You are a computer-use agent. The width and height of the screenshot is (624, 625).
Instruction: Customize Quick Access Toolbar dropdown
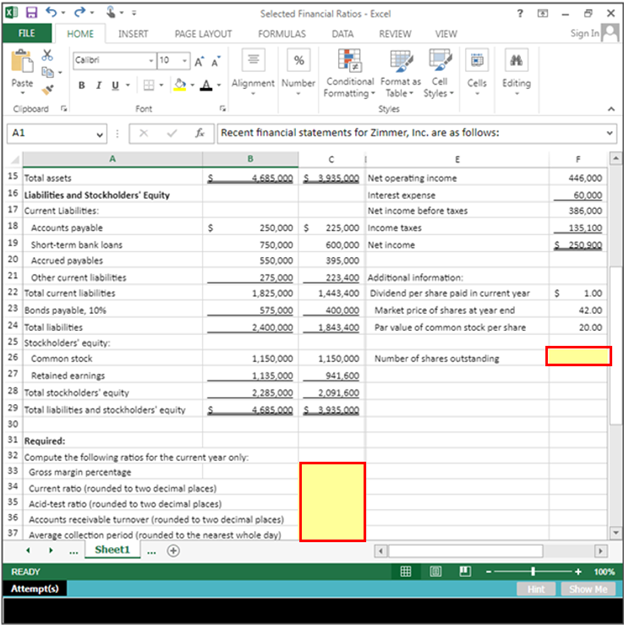134,13
